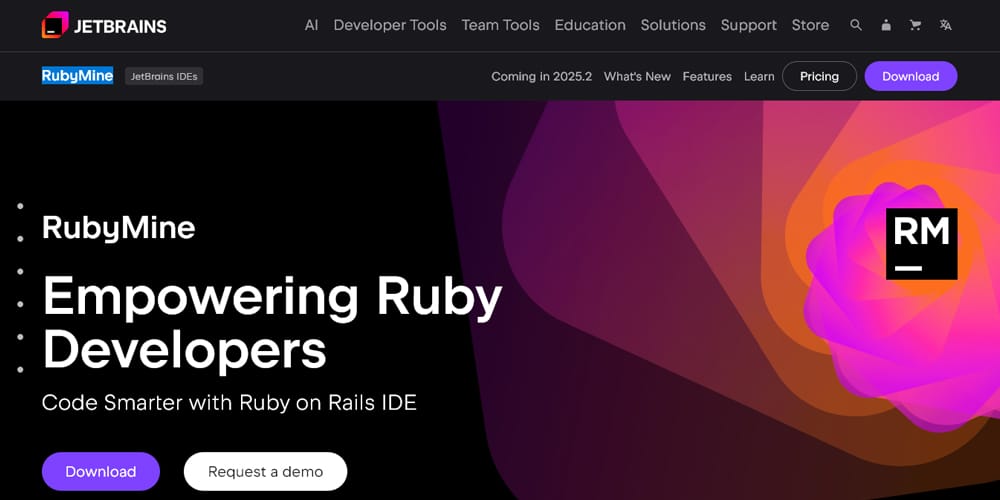Click the JetBrains logo
The height and width of the screenshot is (500, 1000).
[104, 26]
